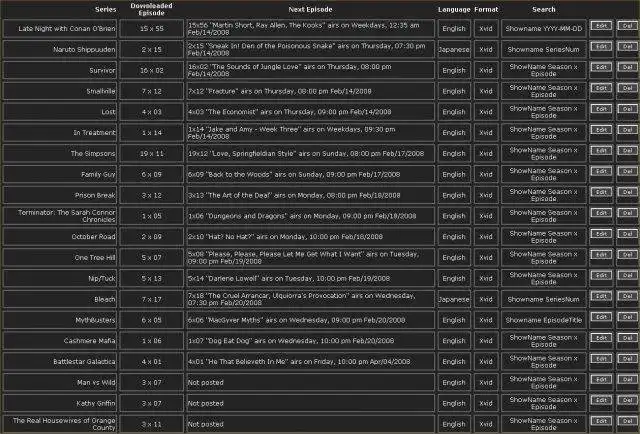Edit the Naruto Shippuuden entry

(x=601, y=47)
